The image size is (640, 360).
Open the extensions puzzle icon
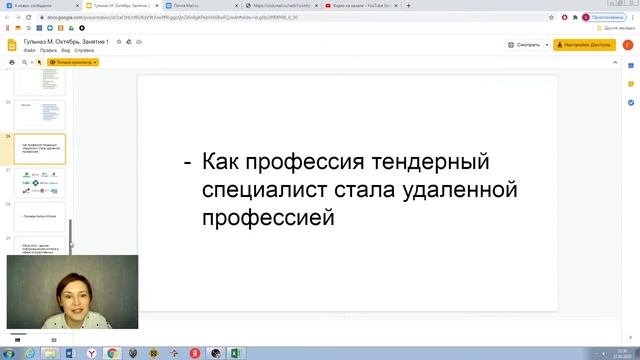575,17
